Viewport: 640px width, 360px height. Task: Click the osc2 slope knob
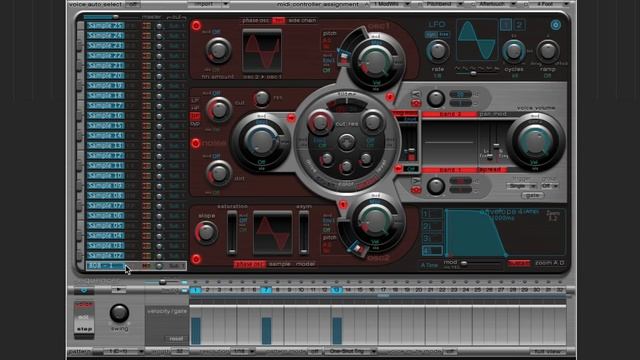[x=206, y=232]
